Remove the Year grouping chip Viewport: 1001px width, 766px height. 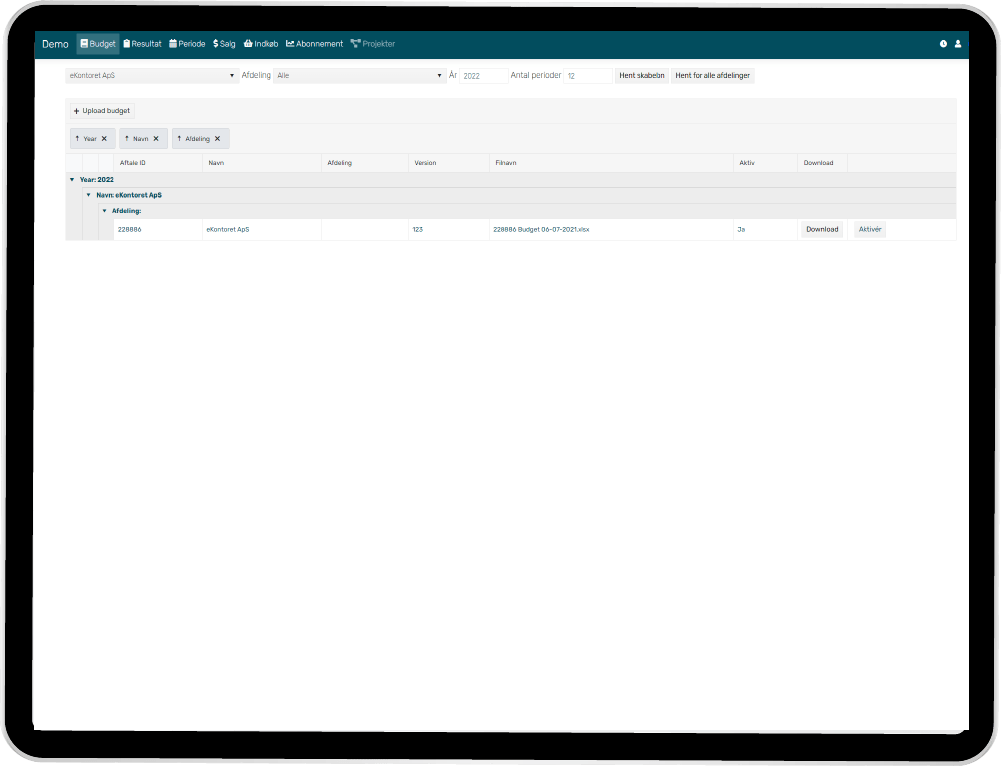point(104,139)
